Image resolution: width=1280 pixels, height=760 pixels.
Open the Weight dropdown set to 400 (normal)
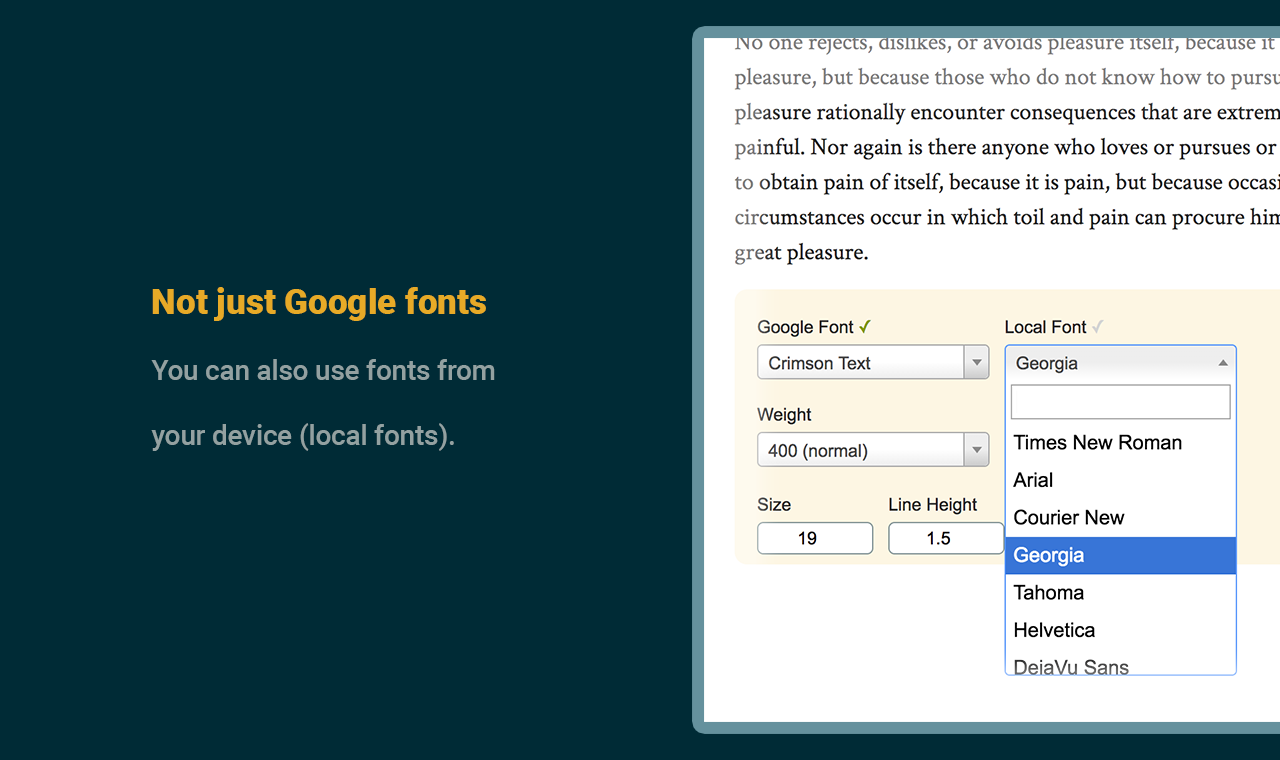tap(873, 451)
